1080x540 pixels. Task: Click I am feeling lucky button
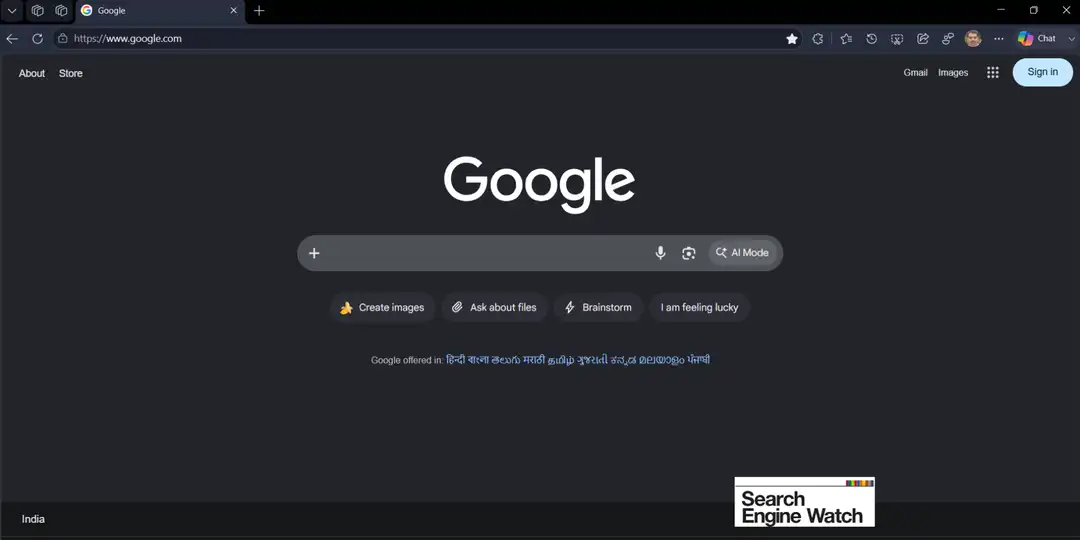tap(699, 308)
